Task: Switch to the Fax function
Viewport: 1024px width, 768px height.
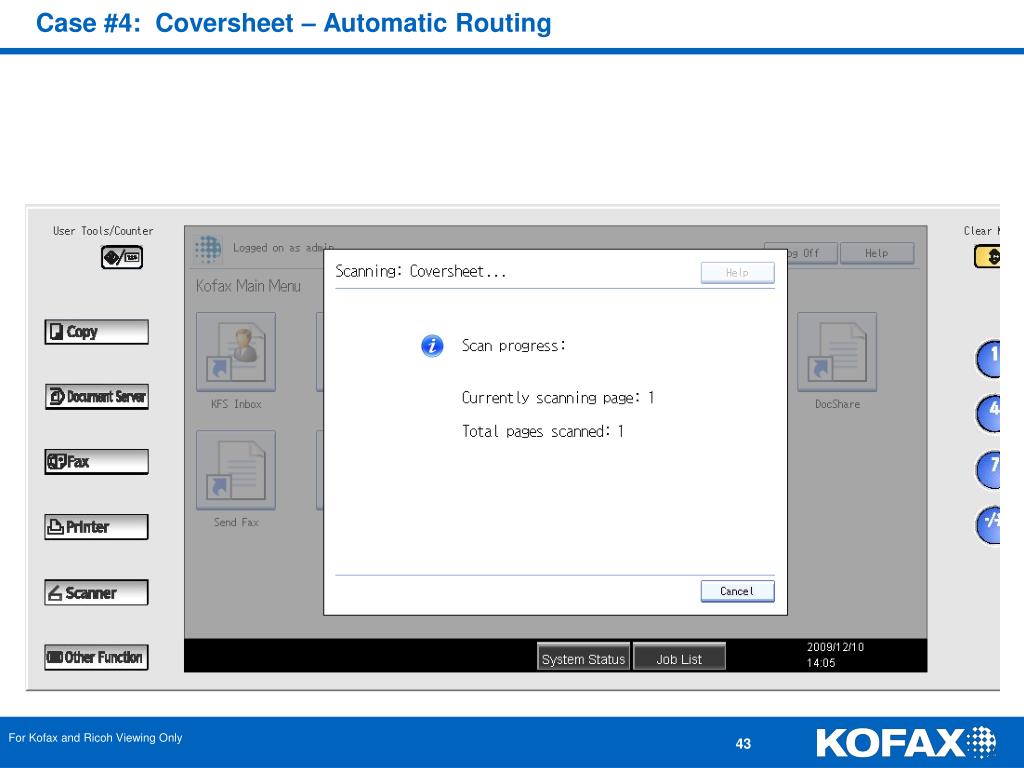Action: click(x=97, y=462)
